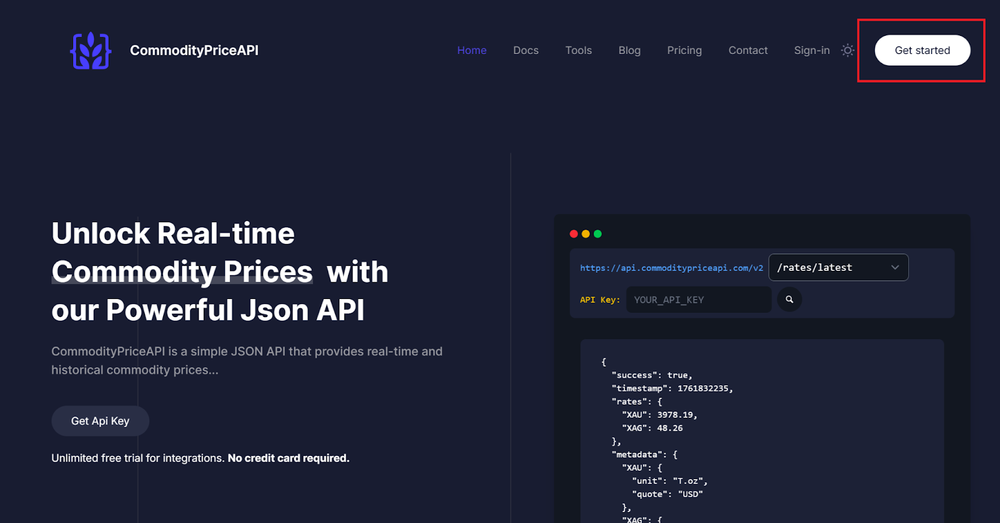Toggle the light/dark theme sun icon

pos(847,50)
